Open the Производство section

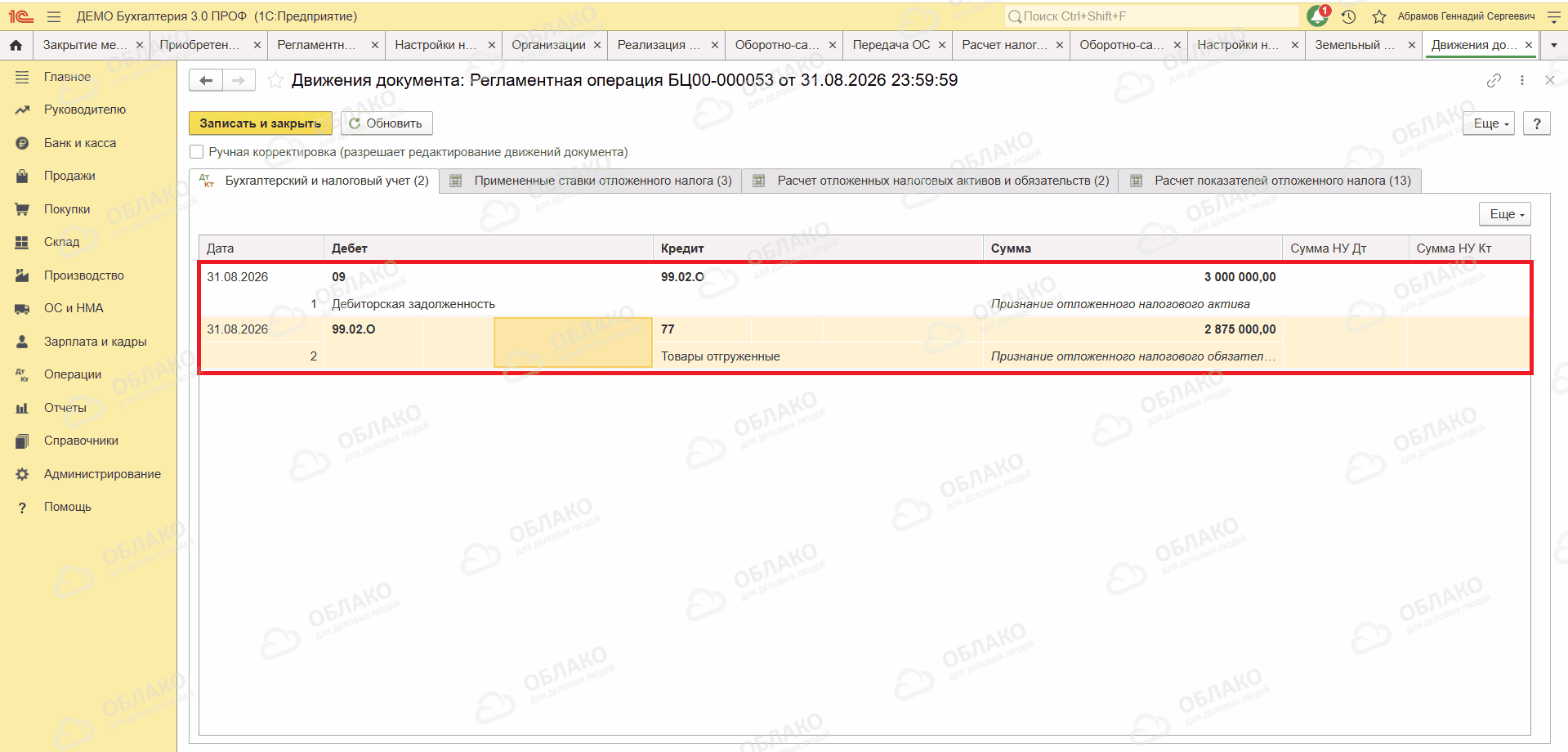point(83,275)
